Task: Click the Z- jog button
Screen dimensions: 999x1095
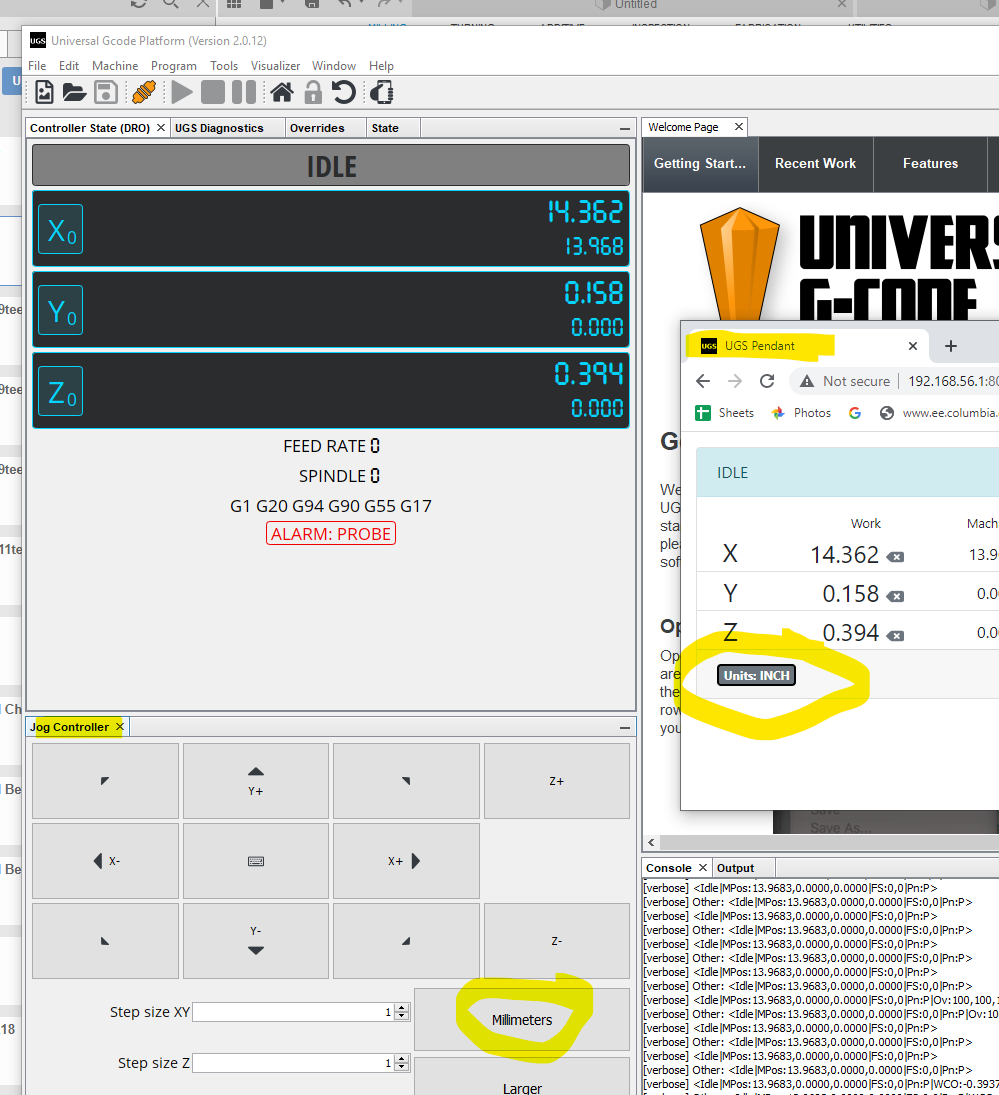Action: pyautogui.click(x=556, y=941)
